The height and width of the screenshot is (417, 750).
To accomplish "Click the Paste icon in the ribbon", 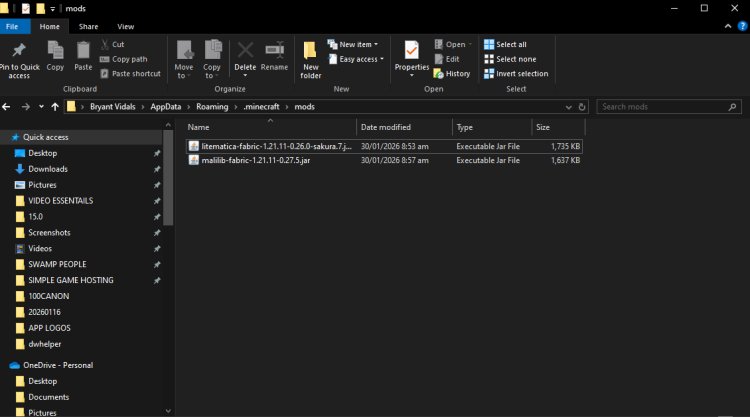I will 83,50.
